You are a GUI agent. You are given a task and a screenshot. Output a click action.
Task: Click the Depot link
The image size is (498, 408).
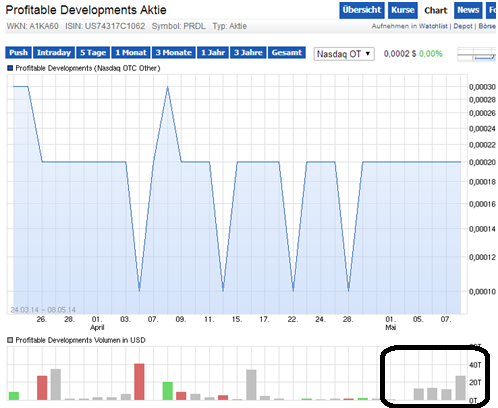[463, 26]
